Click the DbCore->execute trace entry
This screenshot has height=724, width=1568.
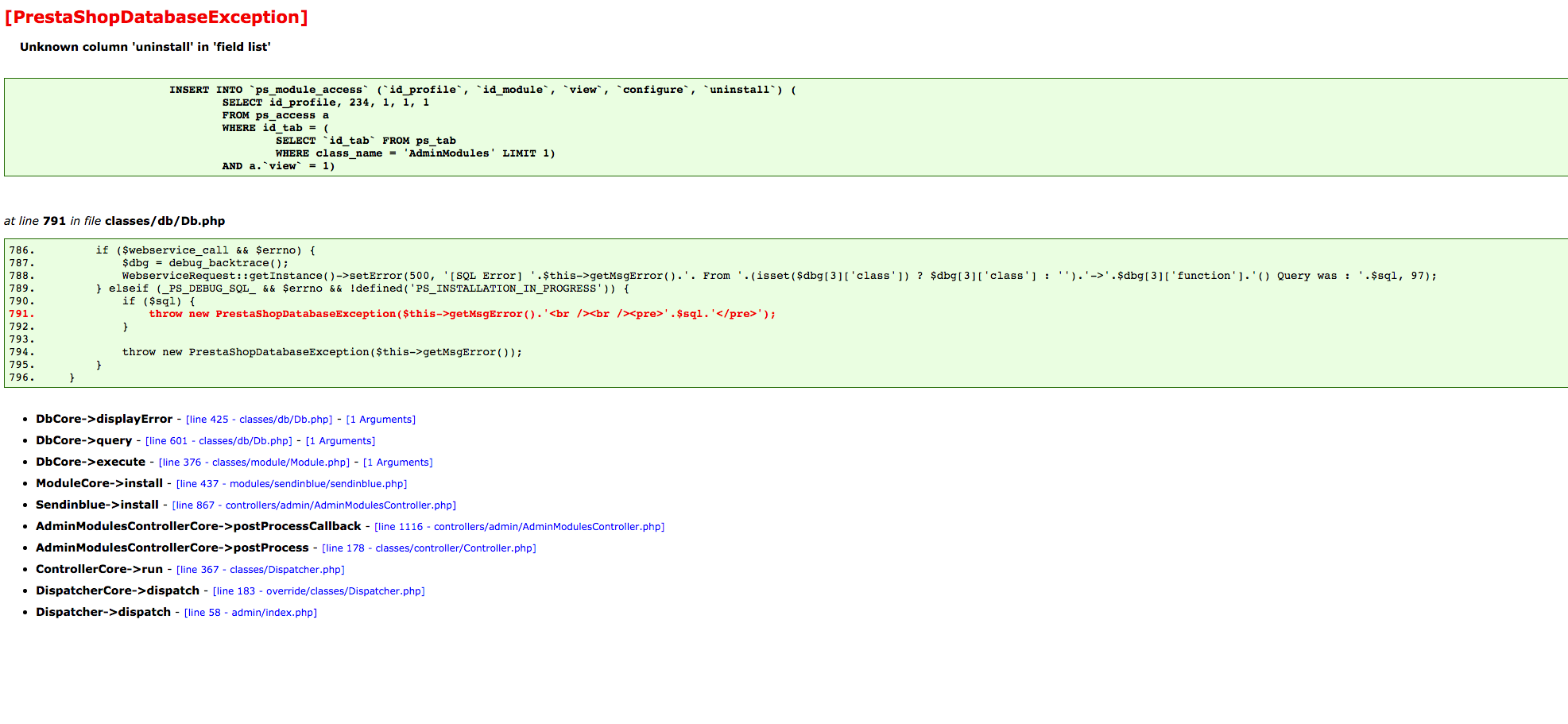click(91, 462)
